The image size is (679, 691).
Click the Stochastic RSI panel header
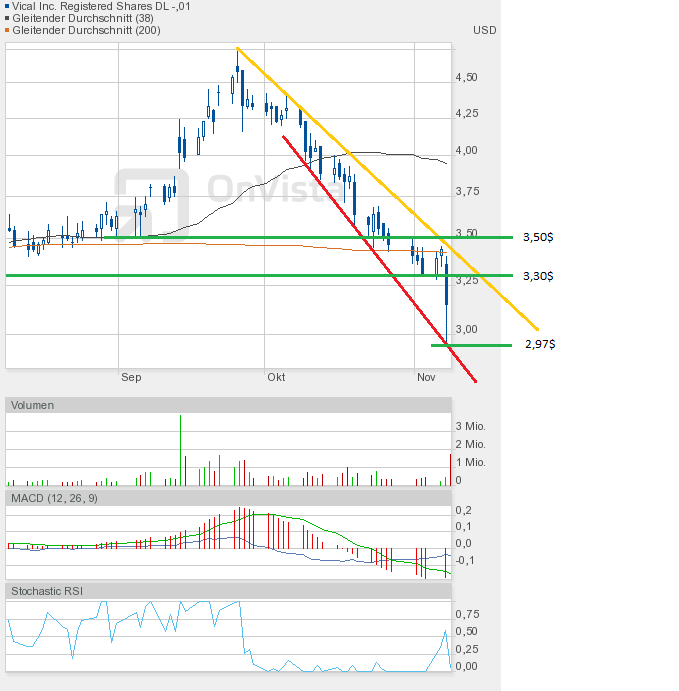(47, 591)
